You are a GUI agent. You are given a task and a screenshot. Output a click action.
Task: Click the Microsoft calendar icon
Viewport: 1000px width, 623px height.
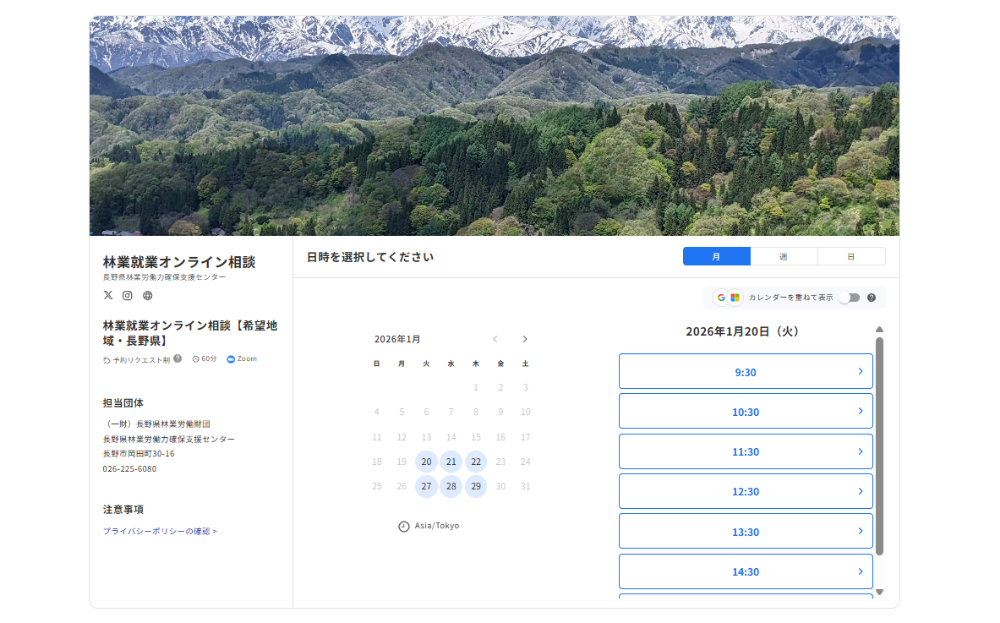click(x=735, y=298)
